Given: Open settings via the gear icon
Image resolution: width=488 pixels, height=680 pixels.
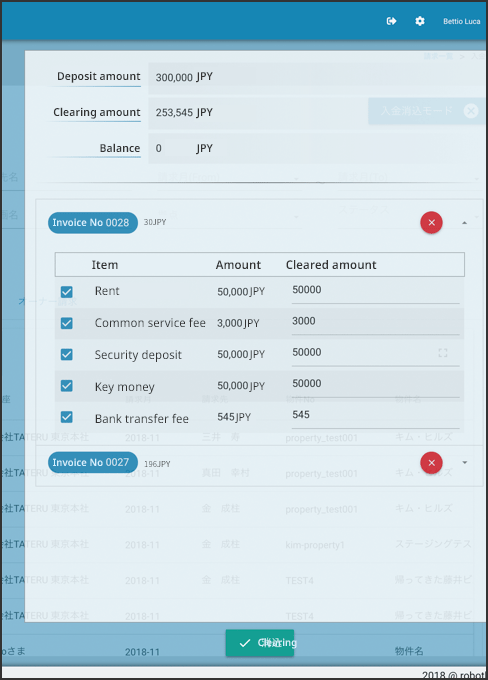Looking at the screenshot, I should click(x=419, y=21).
